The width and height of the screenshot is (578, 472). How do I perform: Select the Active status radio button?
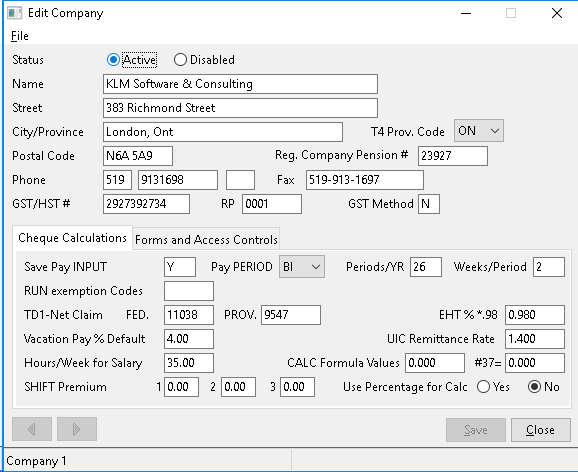point(113,59)
